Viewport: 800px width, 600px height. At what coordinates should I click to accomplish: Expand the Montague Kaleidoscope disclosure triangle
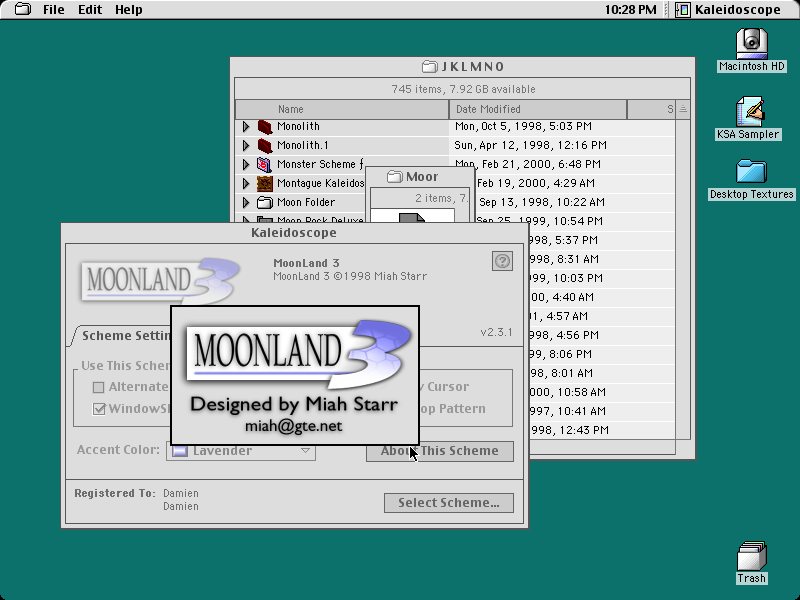[246, 183]
